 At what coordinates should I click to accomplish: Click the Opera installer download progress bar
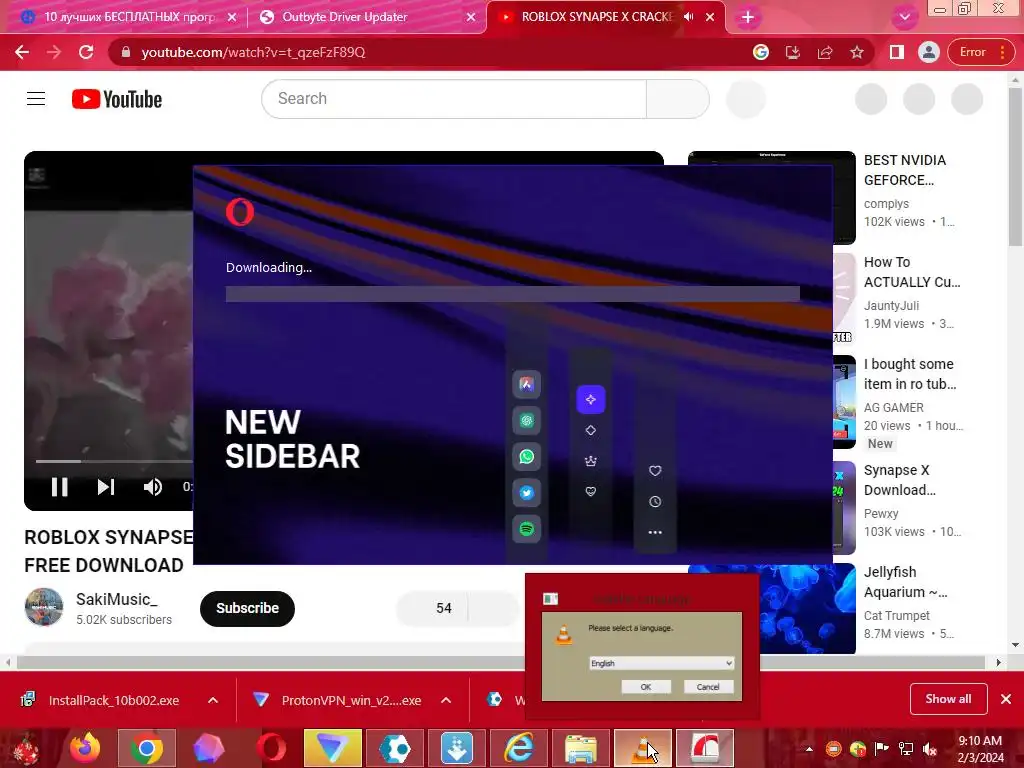(x=513, y=294)
